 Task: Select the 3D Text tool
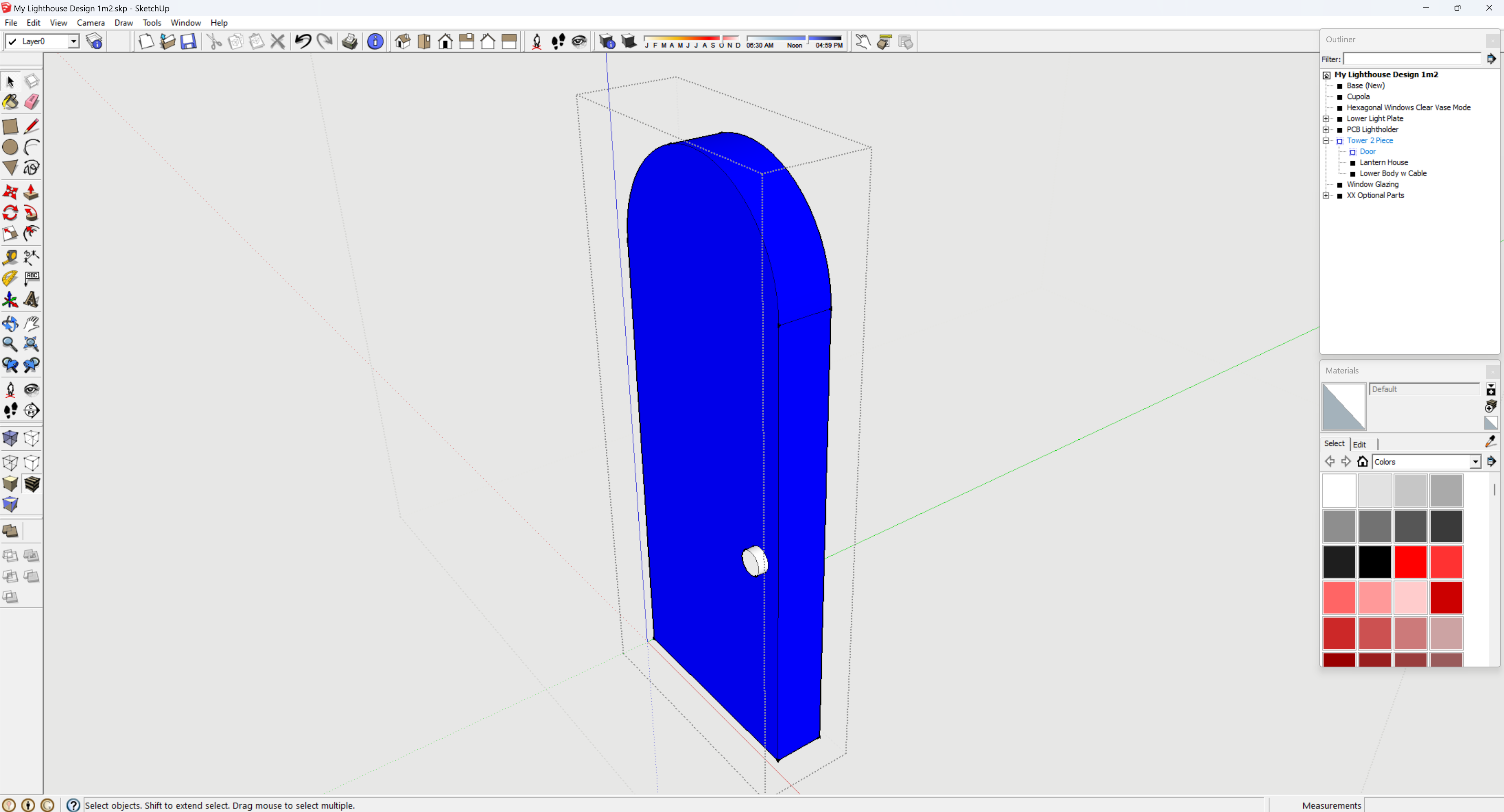pyautogui.click(x=31, y=299)
